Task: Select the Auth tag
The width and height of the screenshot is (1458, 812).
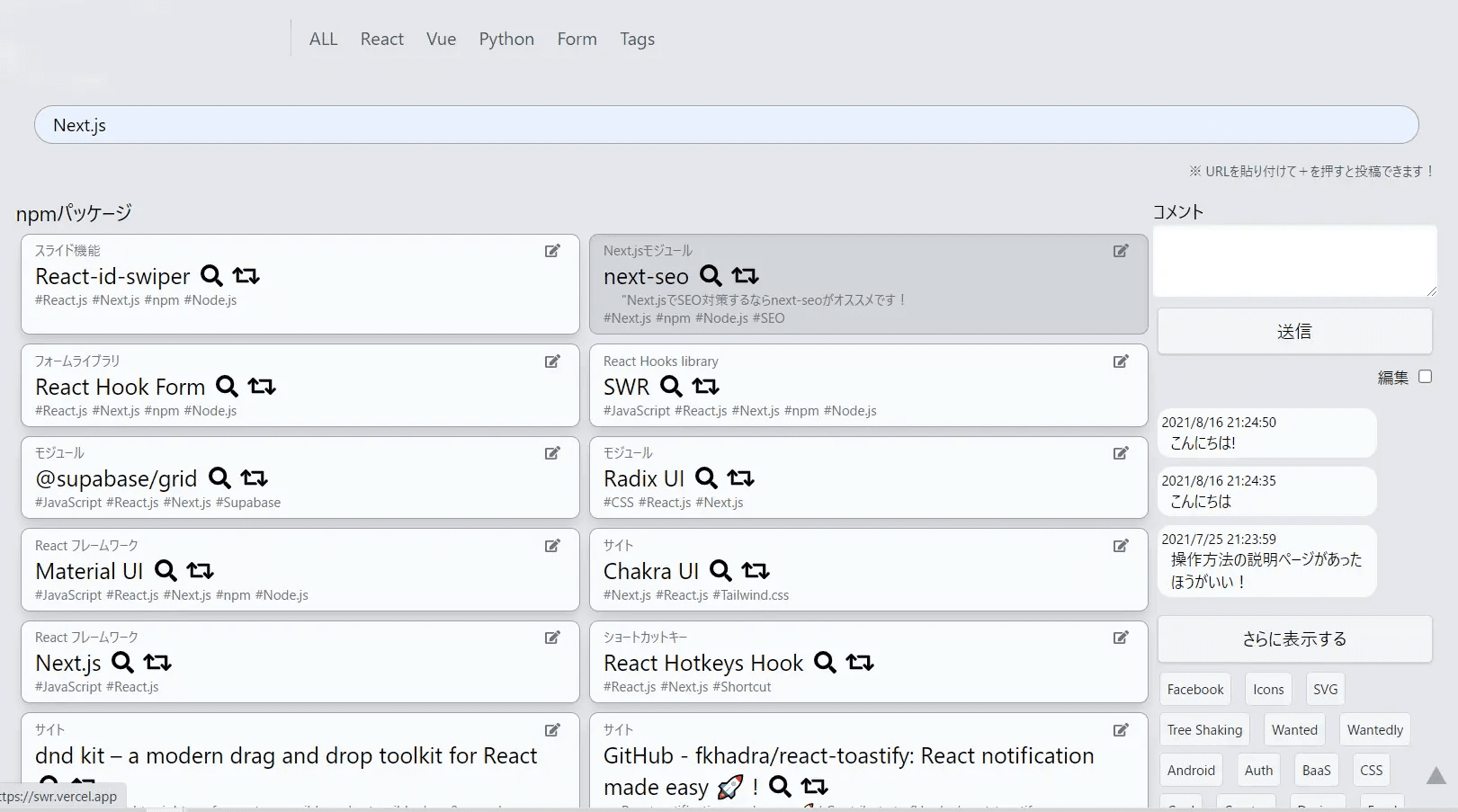Action: pos(1258,771)
